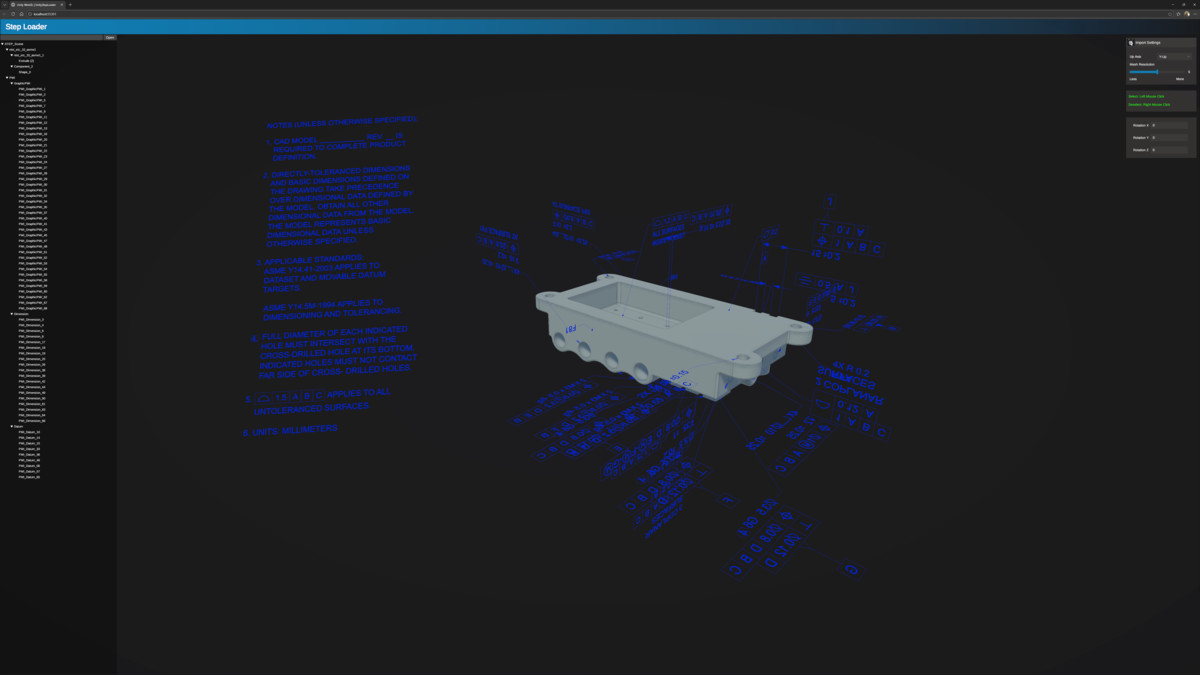This screenshot has height=675, width=1200.
Task: Open the browser settings and more menu
Action: click(x=1195, y=14)
